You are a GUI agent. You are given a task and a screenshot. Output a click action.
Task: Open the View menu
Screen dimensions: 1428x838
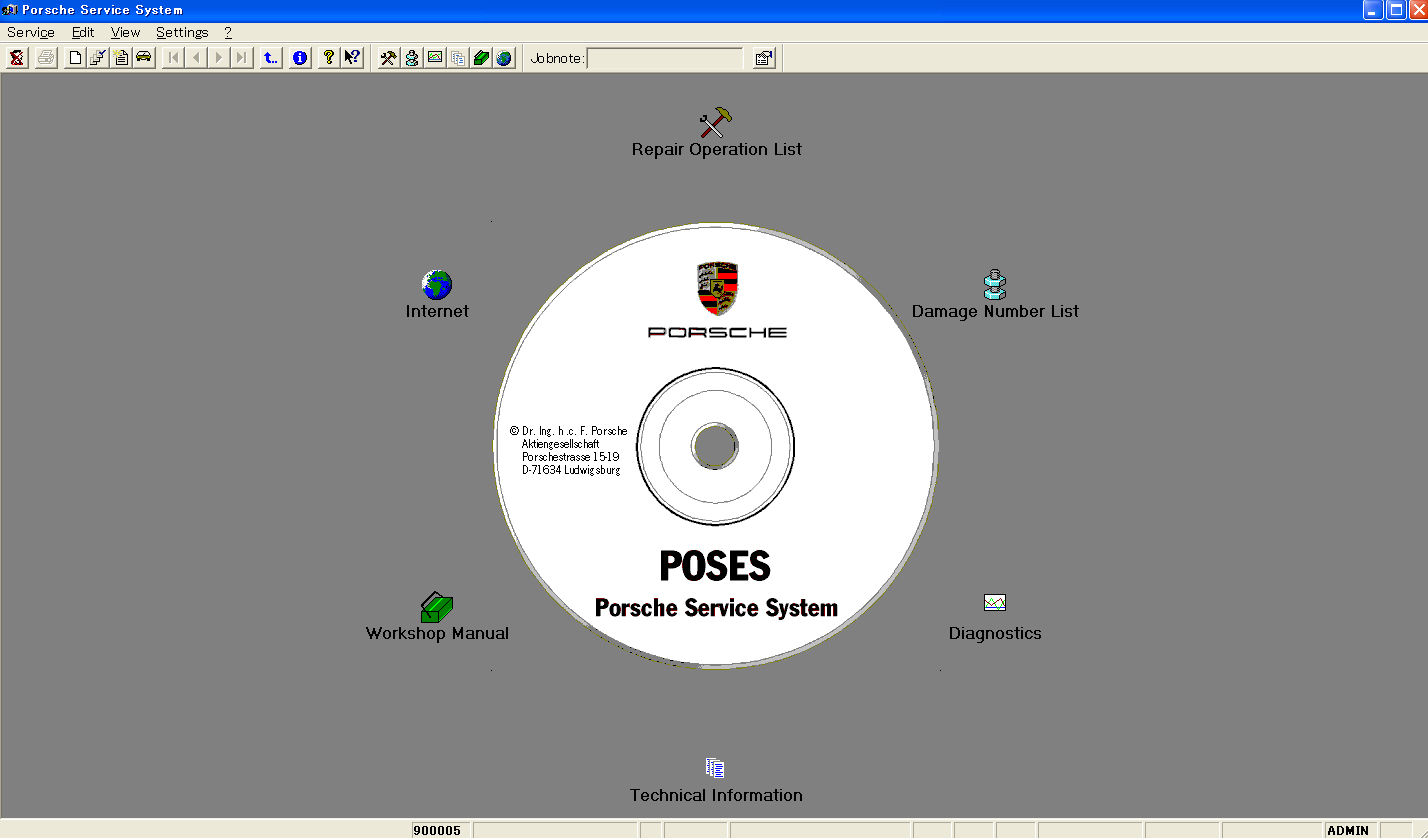pos(125,32)
